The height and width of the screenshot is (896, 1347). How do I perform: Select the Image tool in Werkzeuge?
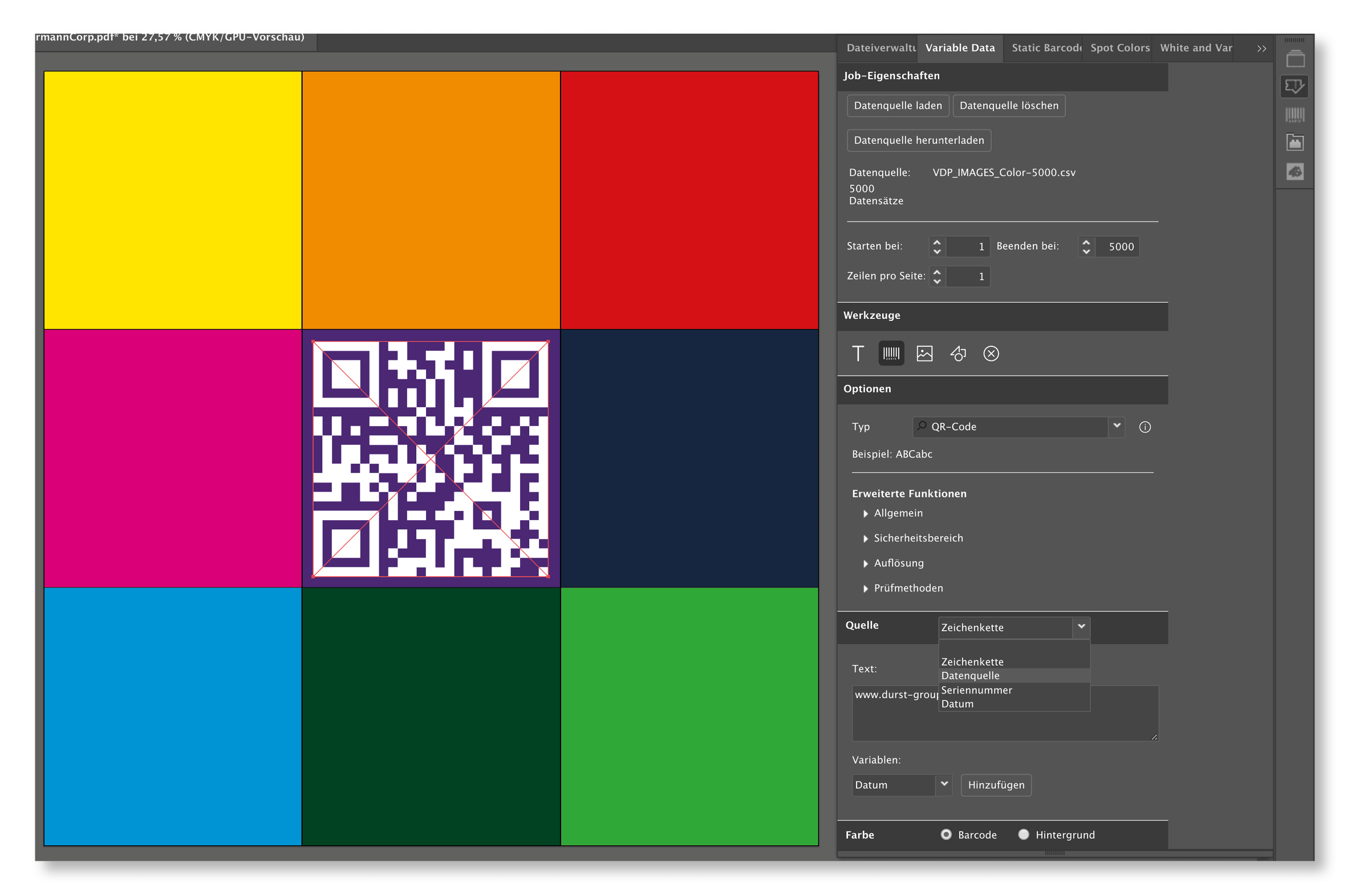924,354
